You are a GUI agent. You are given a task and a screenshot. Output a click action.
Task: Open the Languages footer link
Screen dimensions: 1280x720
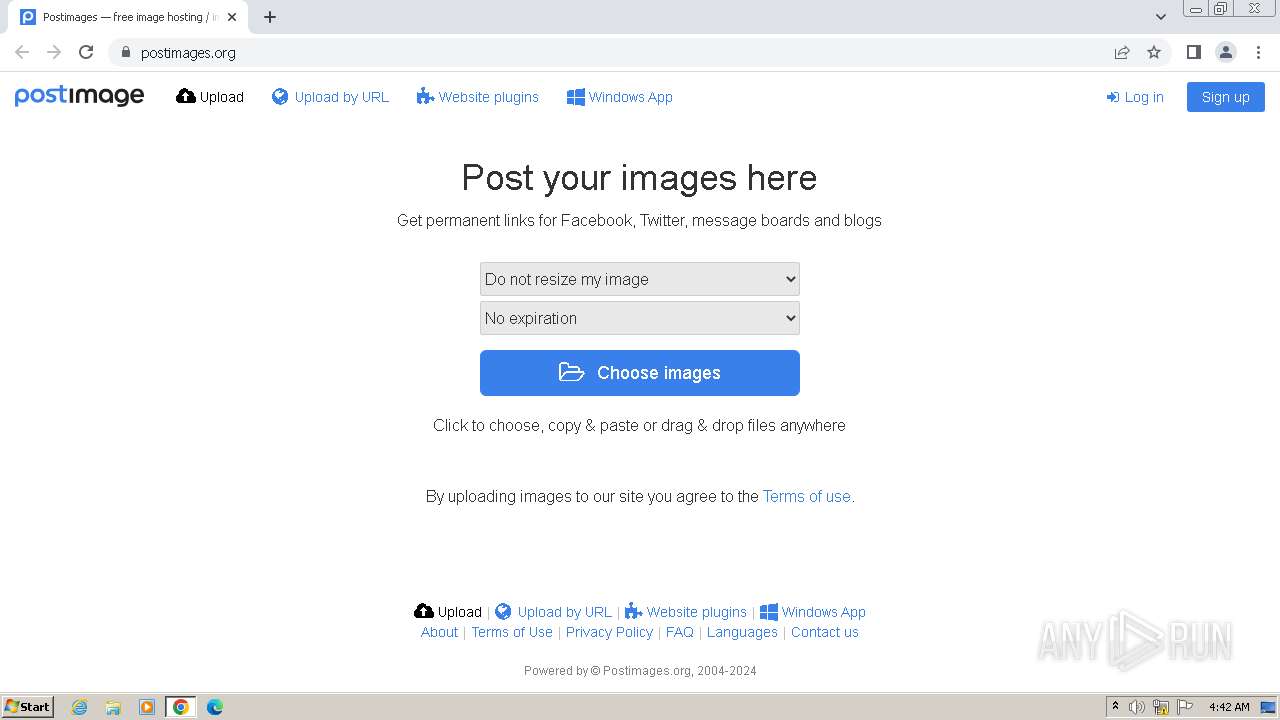pyautogui.click(x=742, y=632)
